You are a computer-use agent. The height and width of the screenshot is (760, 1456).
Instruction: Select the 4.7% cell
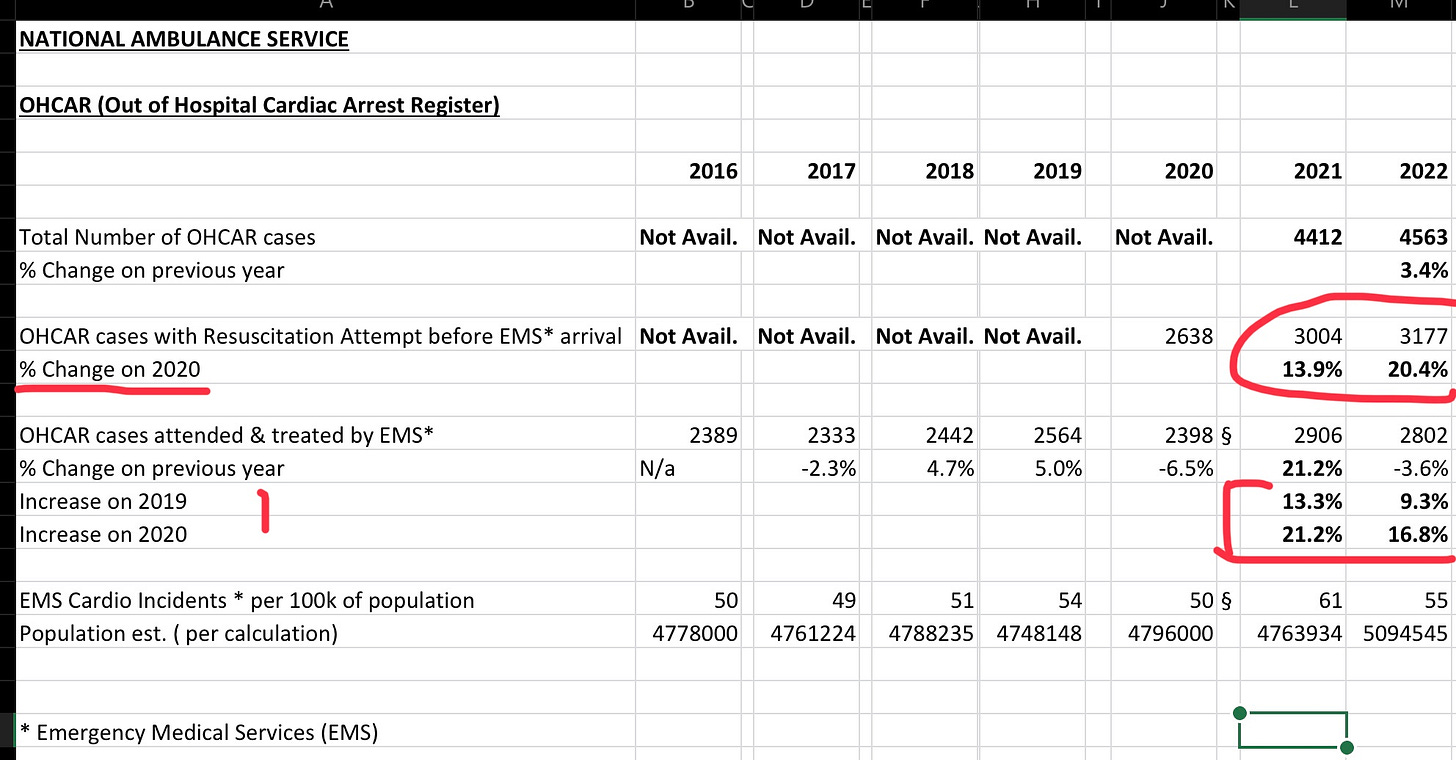(950, 468)
